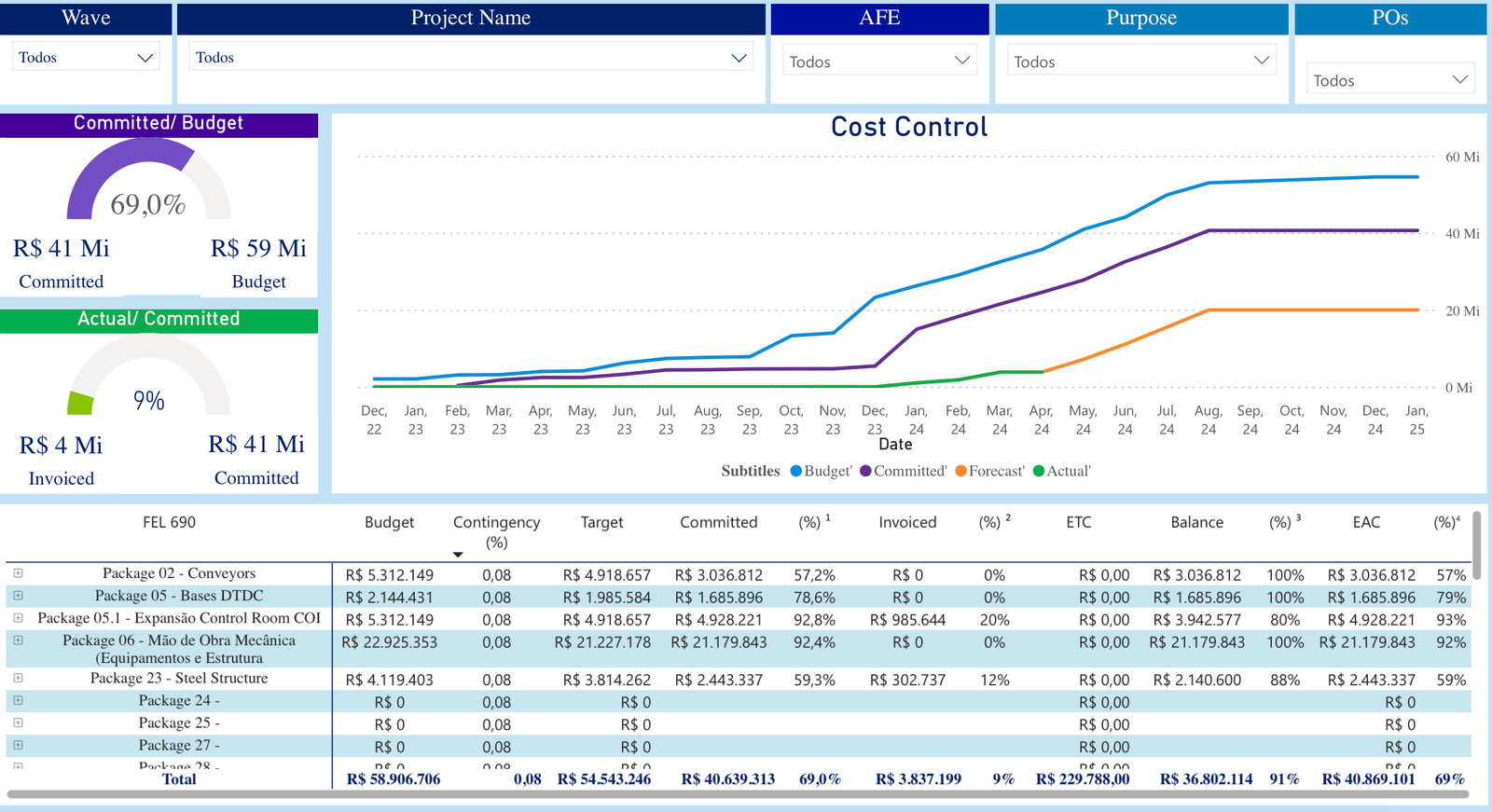Click the sort arrow under Contingency column
Screen dimensions: 1492x812
point(458,555)
